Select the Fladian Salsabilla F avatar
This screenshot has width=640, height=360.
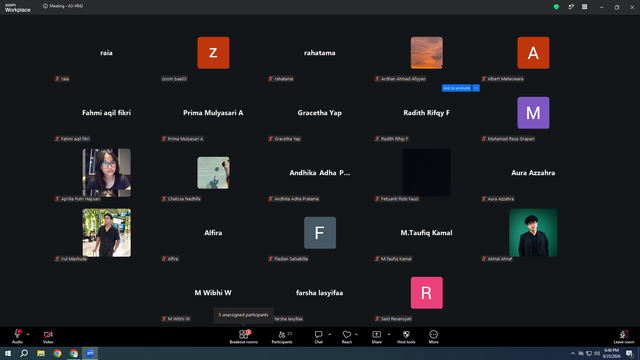[320, 233]
